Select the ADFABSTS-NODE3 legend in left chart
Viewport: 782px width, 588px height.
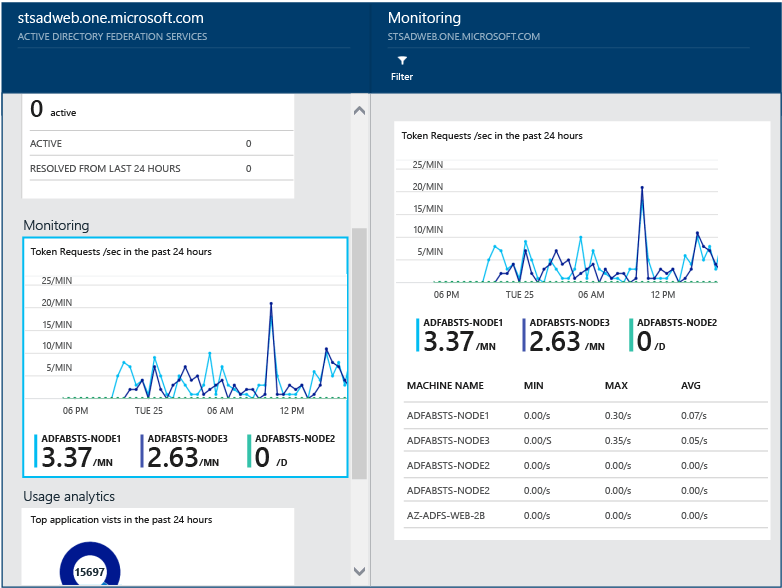186,451
